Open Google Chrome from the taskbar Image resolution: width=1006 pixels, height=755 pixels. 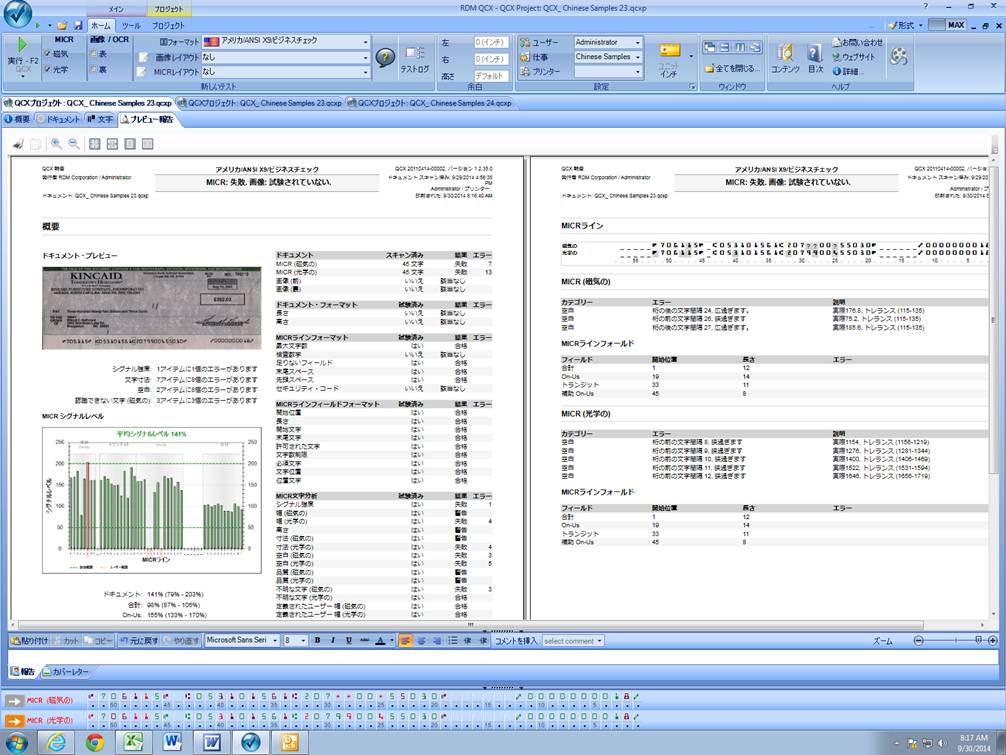(x=94, y=741)
